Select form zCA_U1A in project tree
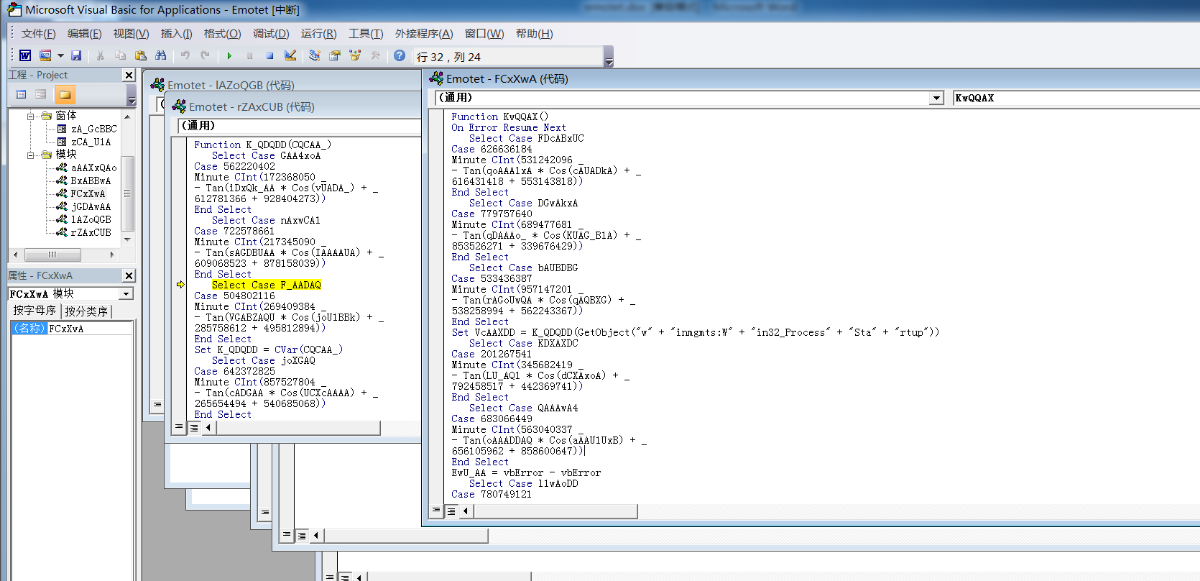Screen dimensions: 1200x581 91,142
